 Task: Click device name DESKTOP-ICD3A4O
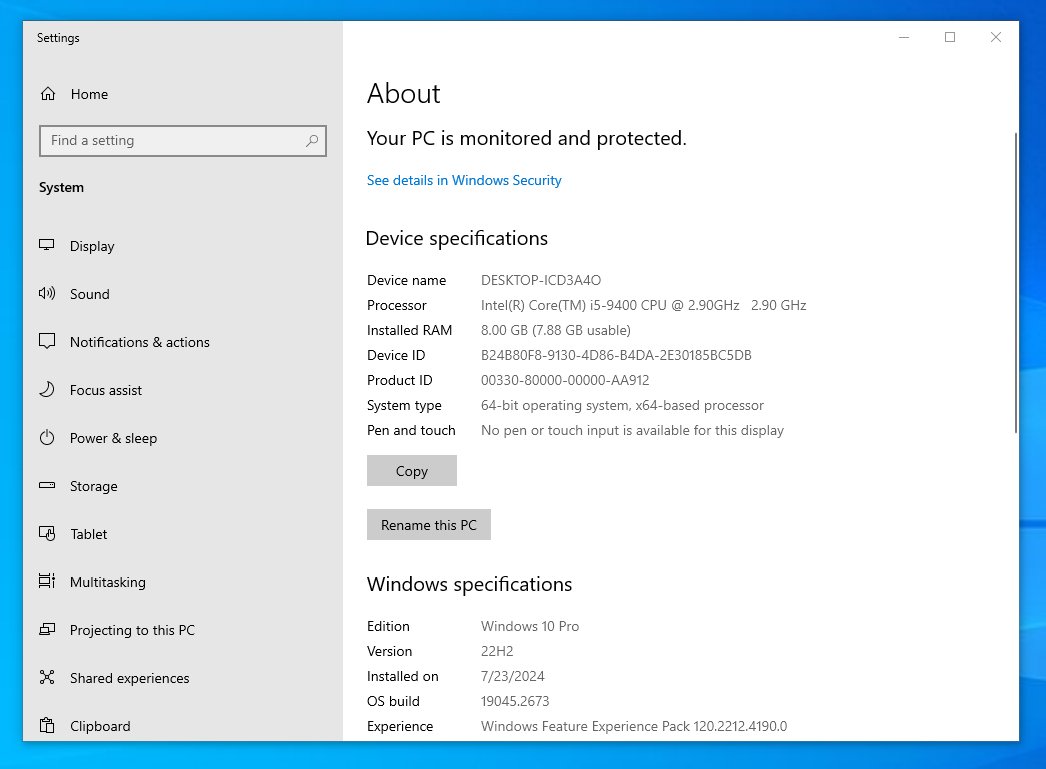point(541,280)
